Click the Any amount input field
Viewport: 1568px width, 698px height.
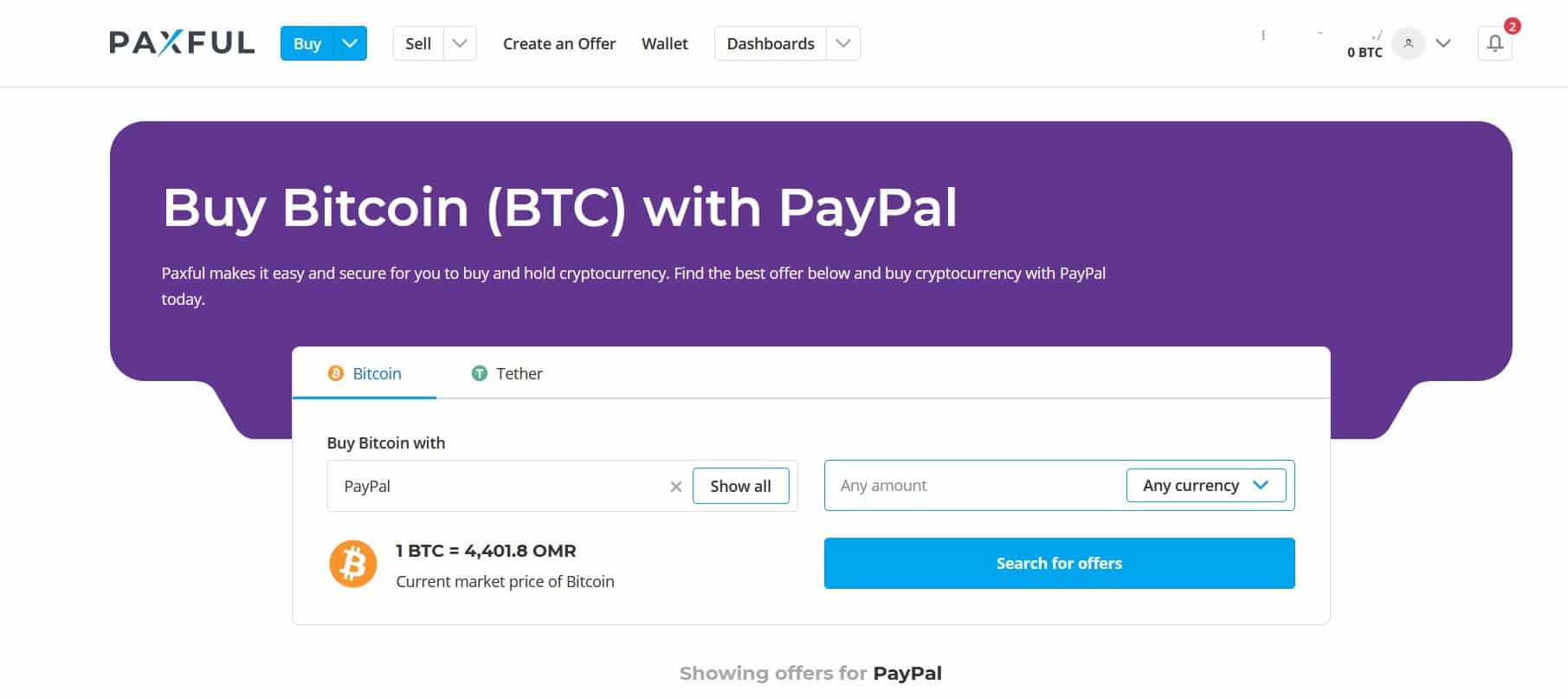point(952,485)
